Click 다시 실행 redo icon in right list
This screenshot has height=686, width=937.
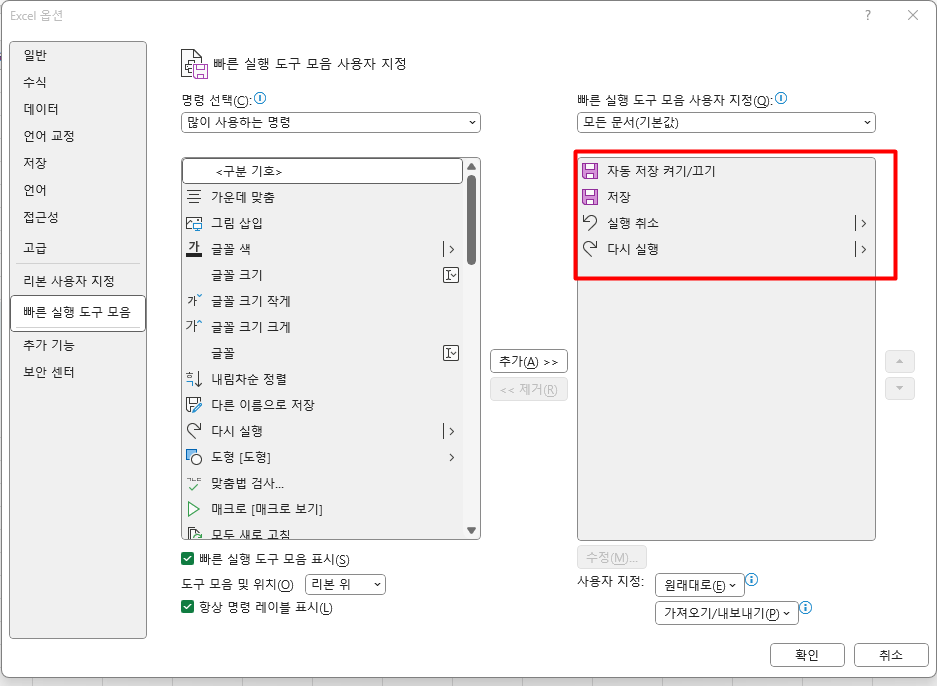pyautogui.click(x=590, y=249)
